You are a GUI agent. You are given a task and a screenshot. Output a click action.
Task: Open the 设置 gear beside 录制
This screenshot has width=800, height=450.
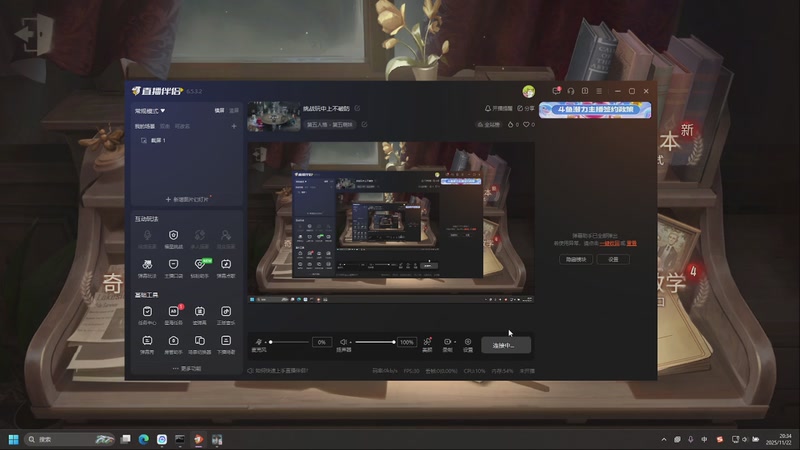click(x=468, y=344)
